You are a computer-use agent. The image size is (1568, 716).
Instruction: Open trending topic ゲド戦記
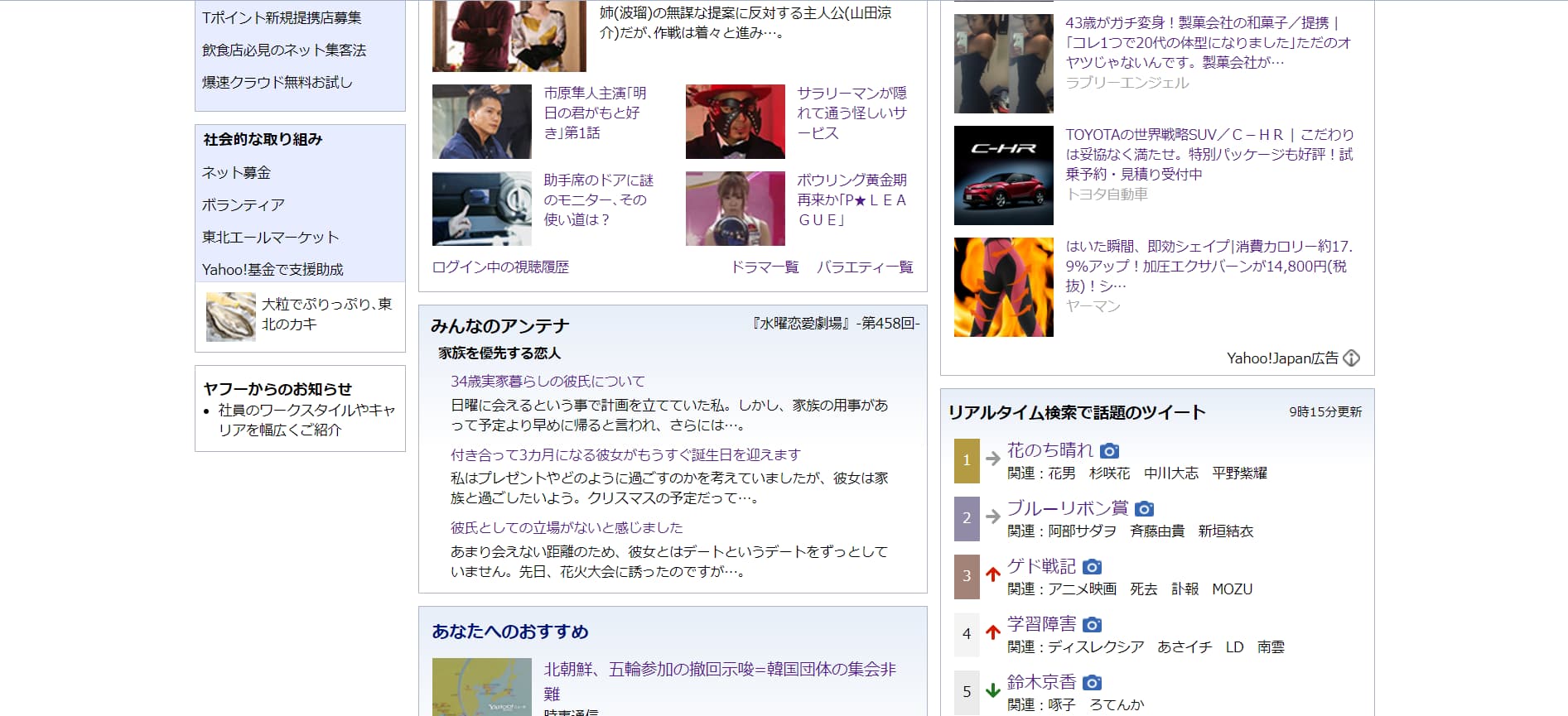pos(1041,566)
